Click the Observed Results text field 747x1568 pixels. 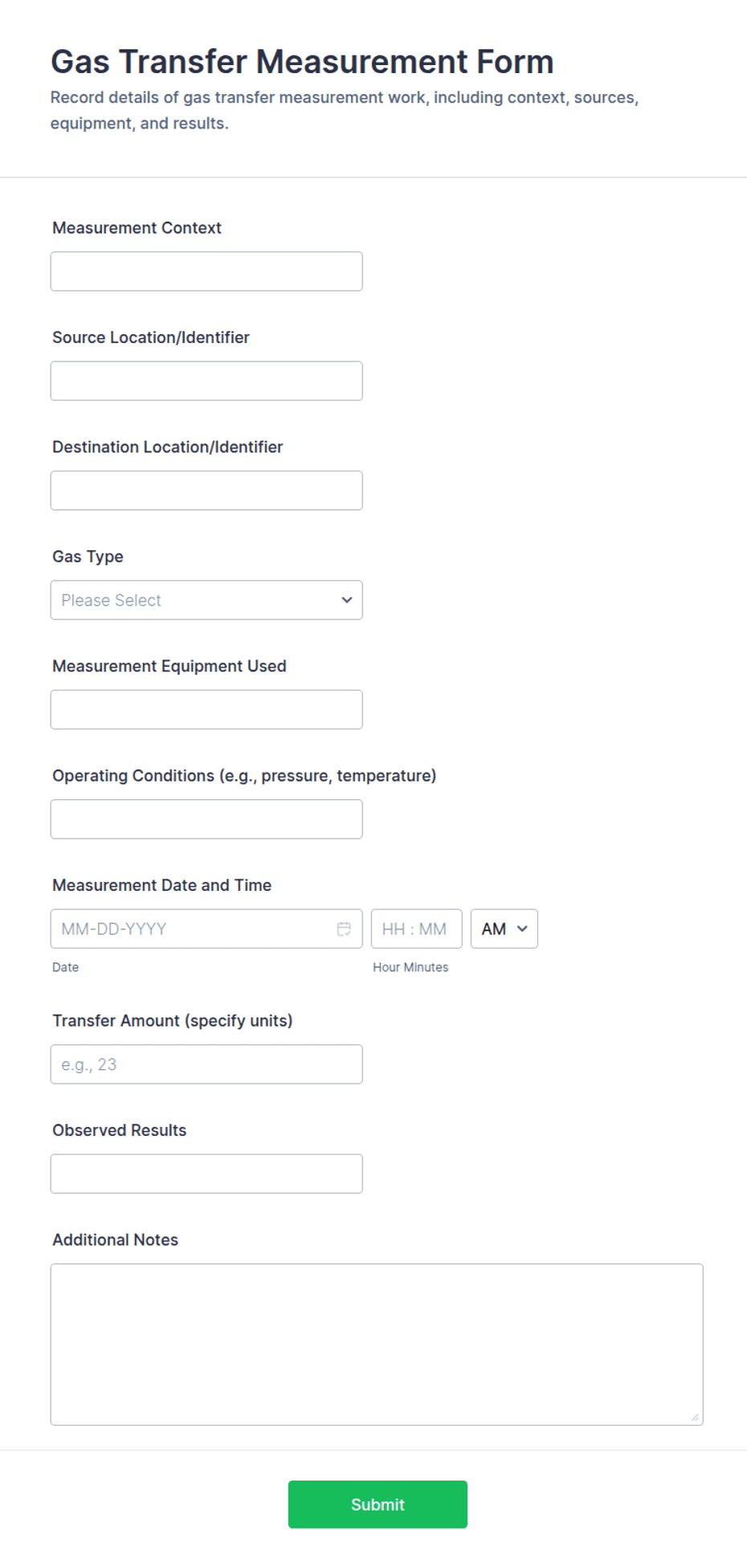coord(206,1174)
